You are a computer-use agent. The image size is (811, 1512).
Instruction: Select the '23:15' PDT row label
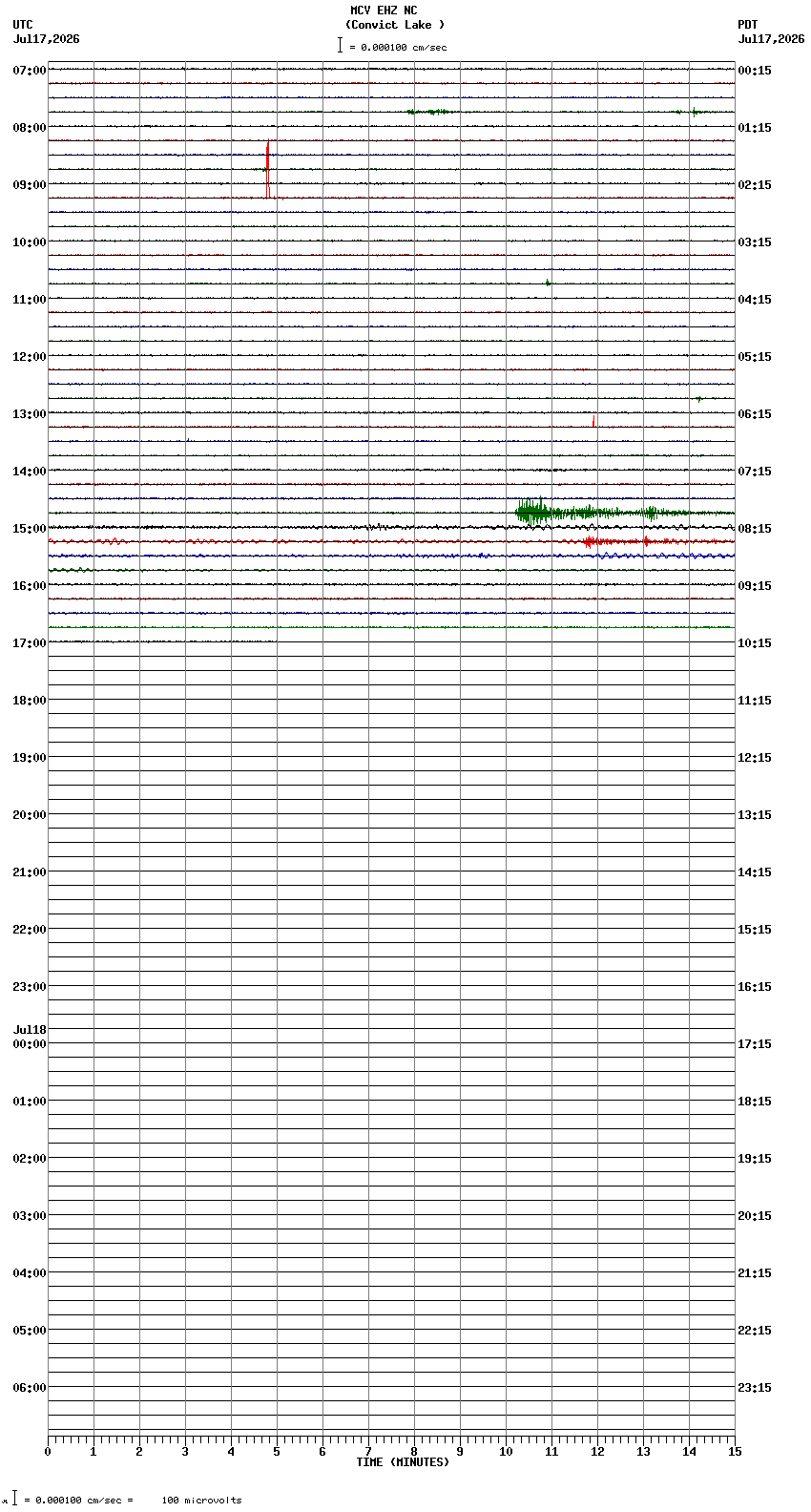(x=755, y=1388)
